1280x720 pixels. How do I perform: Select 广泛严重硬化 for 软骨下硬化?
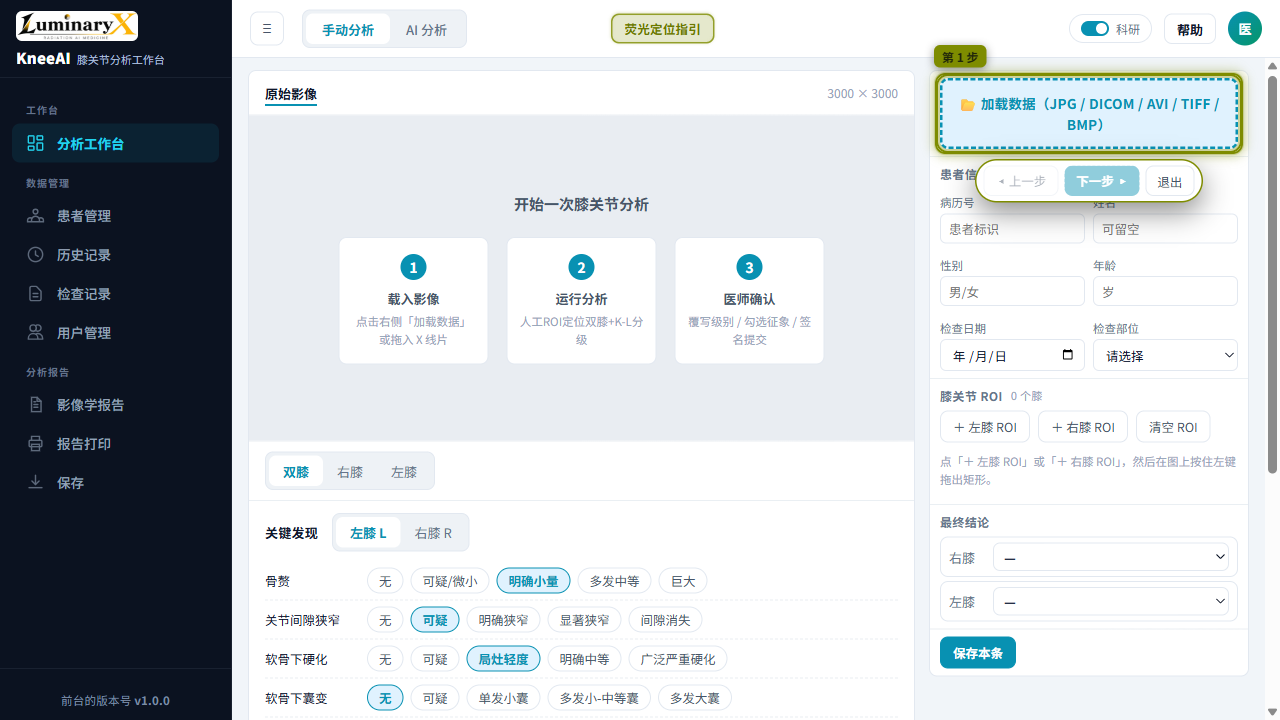click(678, 659)
